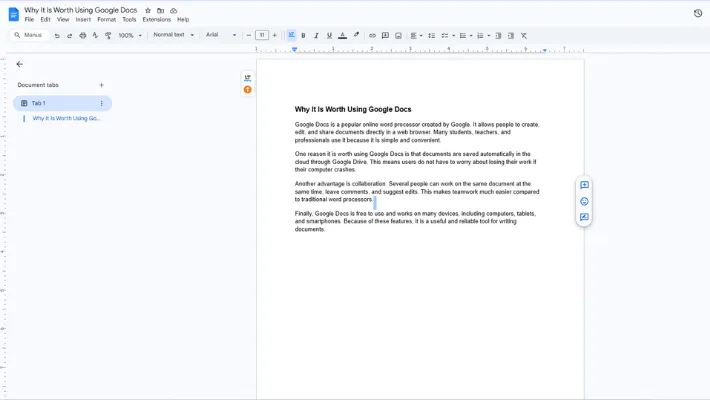
Task: Click the Add comment toolbar icon
Action: pos(385,35)
